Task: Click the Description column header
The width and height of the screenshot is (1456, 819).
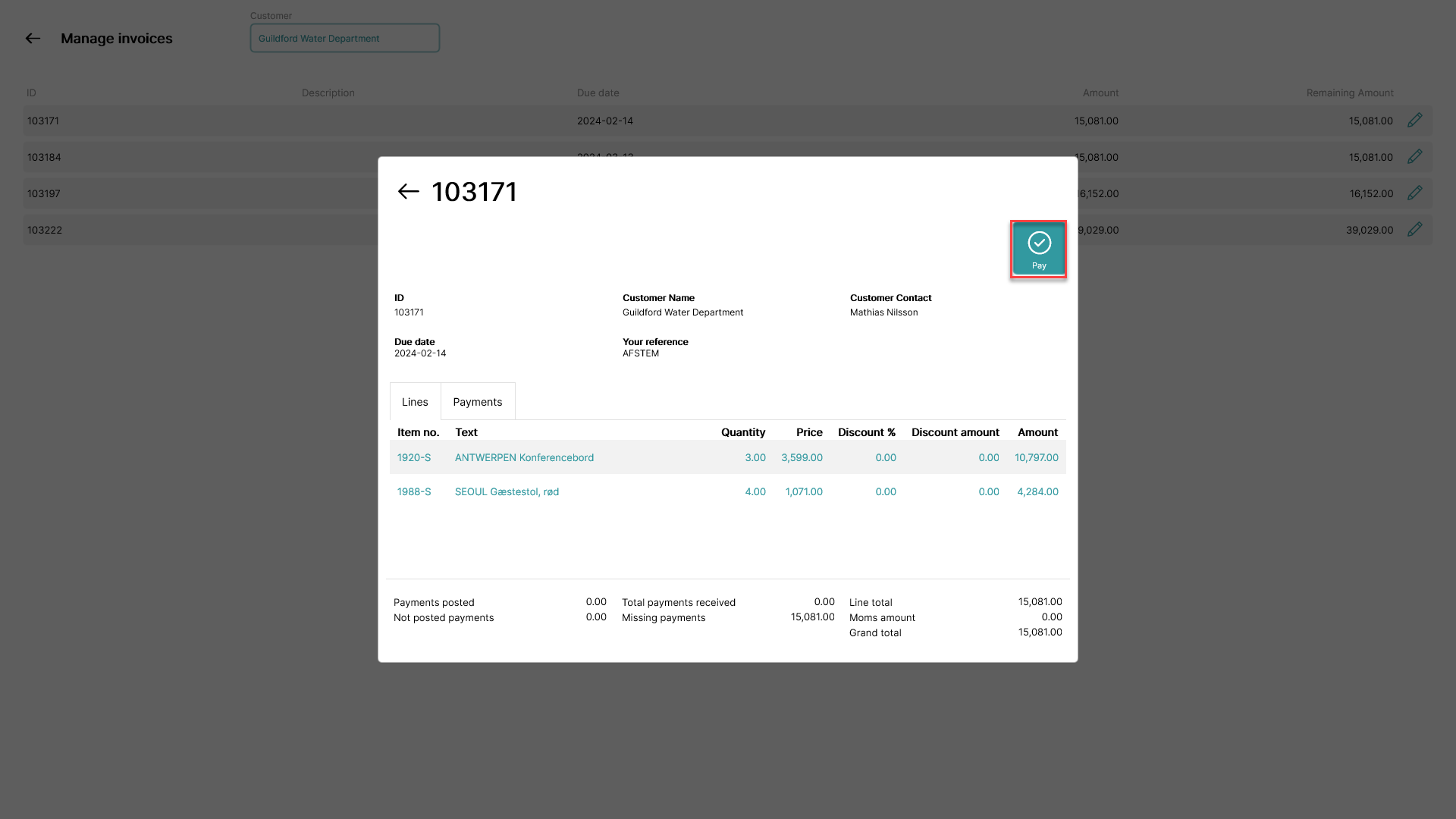Action: [328, 93]
